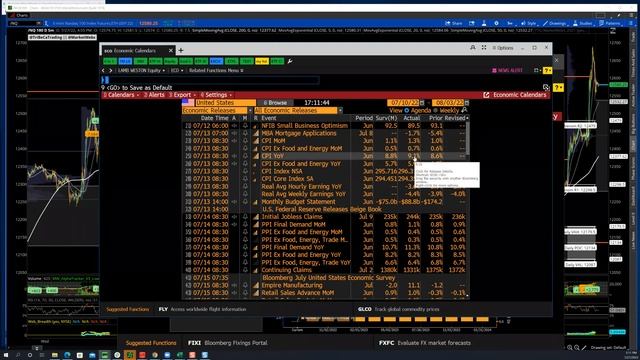Click the search icon on Windows taskbar
The width and height of the screenshot is (640, 360).
(18, 355)
